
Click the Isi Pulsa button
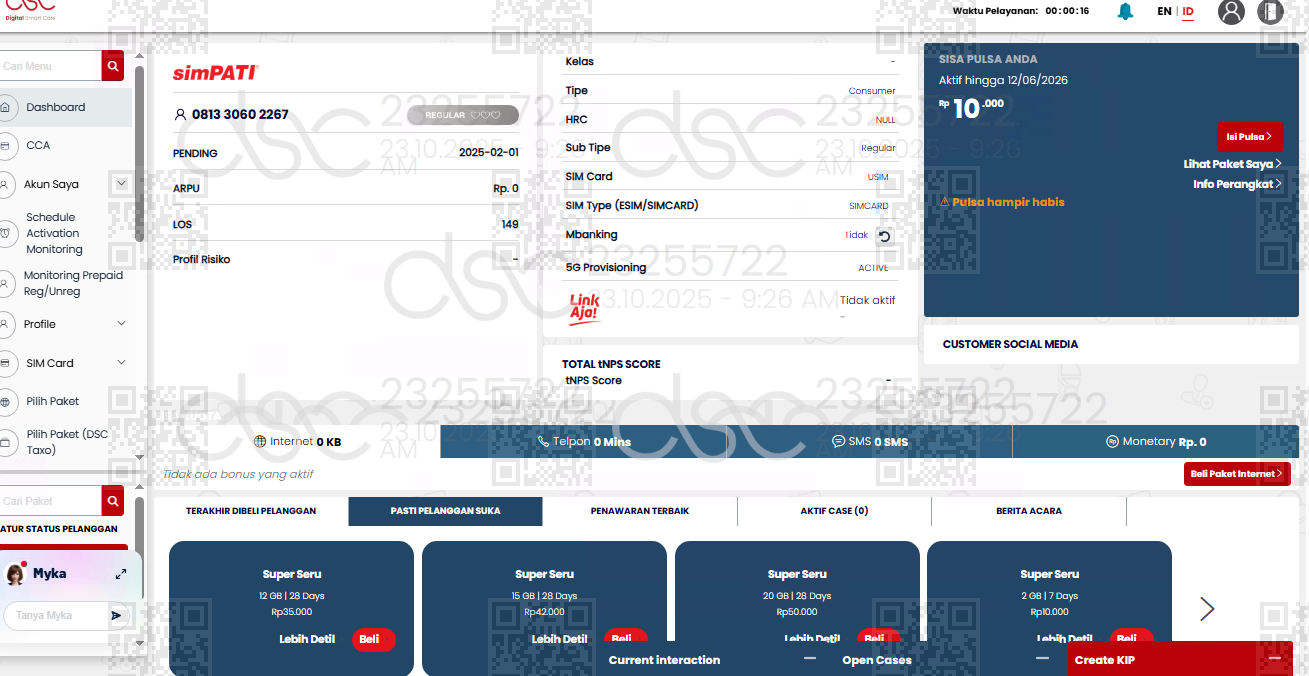click(x=1250, y=137)
